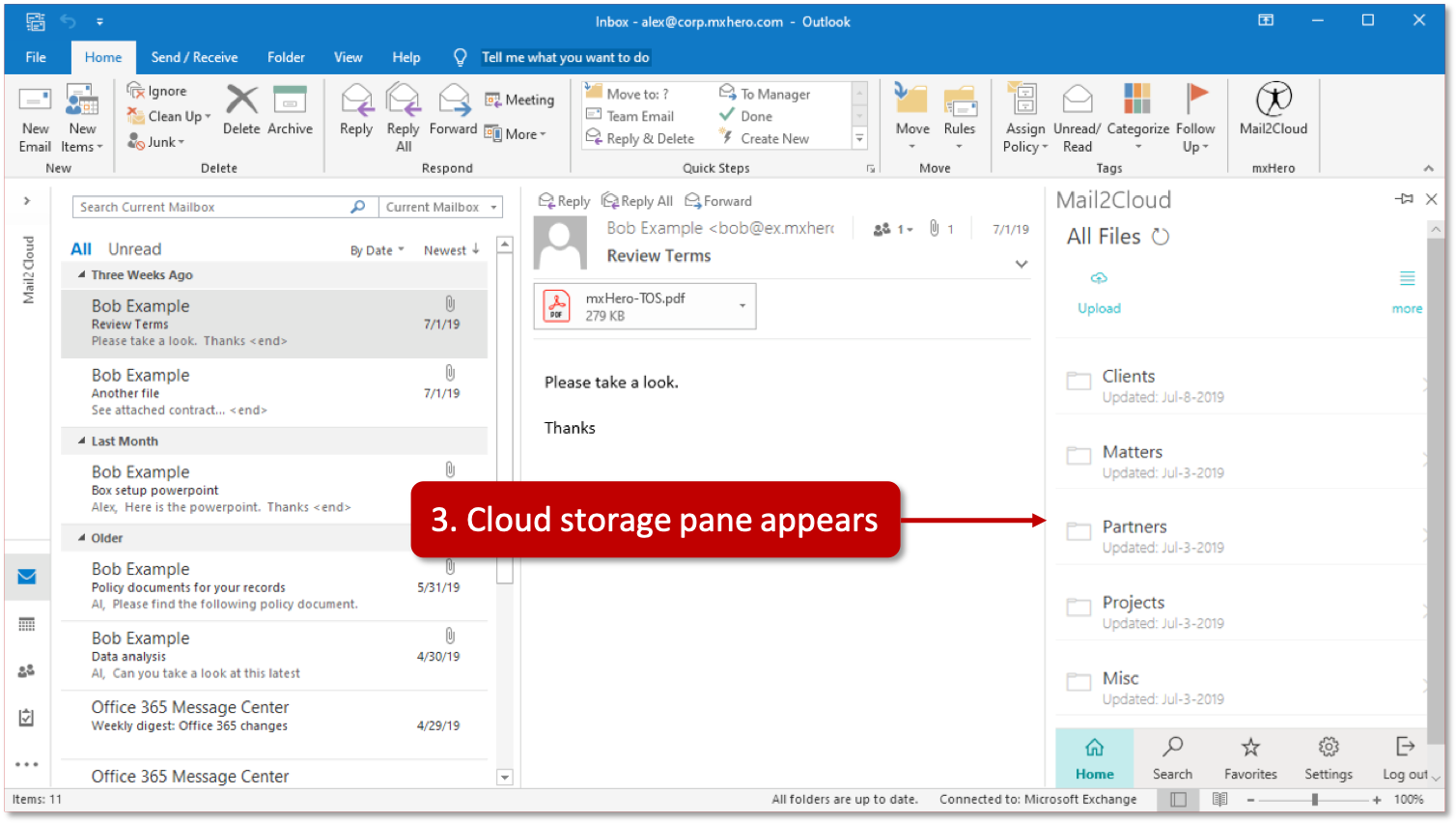Delete the selected message

(x=241, y=110)
